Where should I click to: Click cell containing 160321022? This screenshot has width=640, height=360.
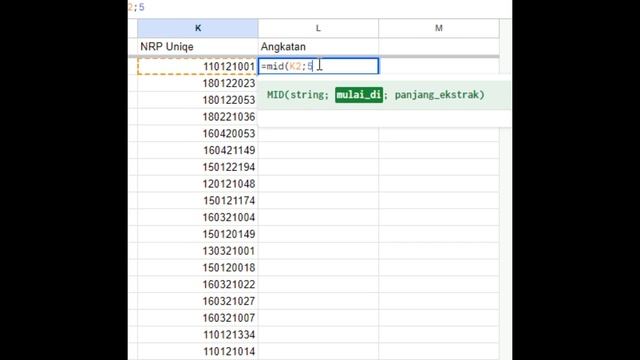[198, 284]
